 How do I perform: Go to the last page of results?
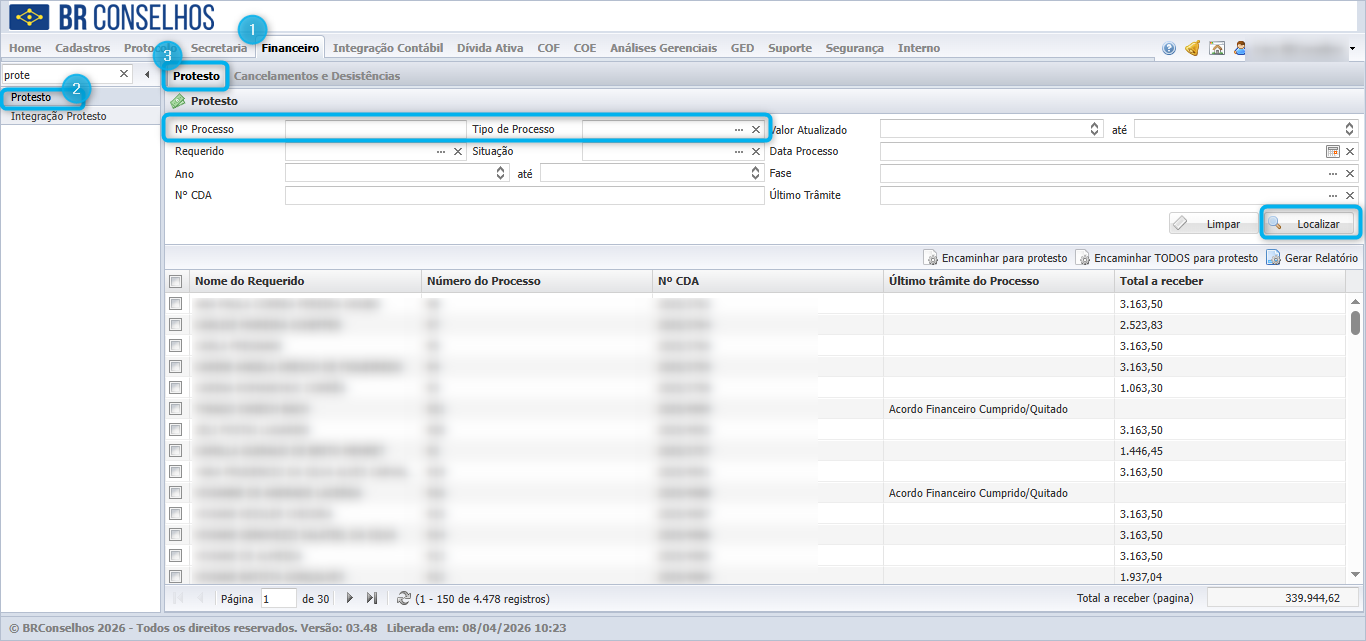click(x=371, y=598)
